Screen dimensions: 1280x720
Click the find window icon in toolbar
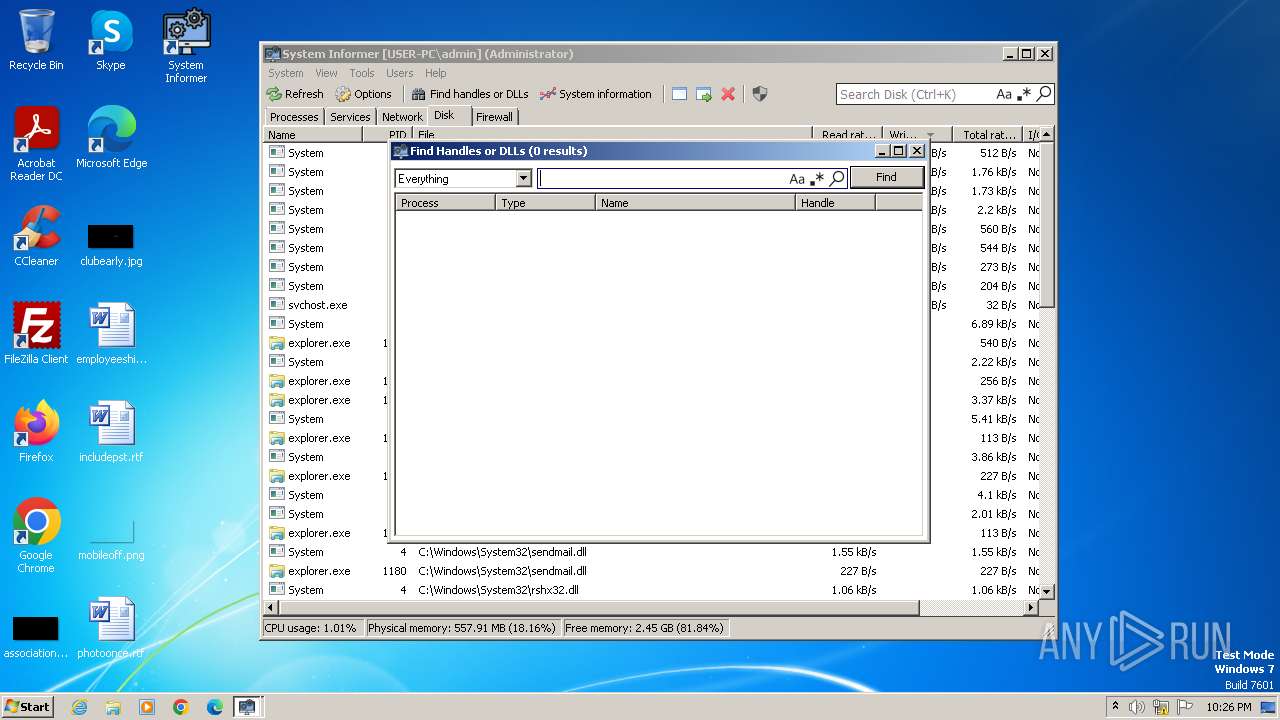(679, 94)
